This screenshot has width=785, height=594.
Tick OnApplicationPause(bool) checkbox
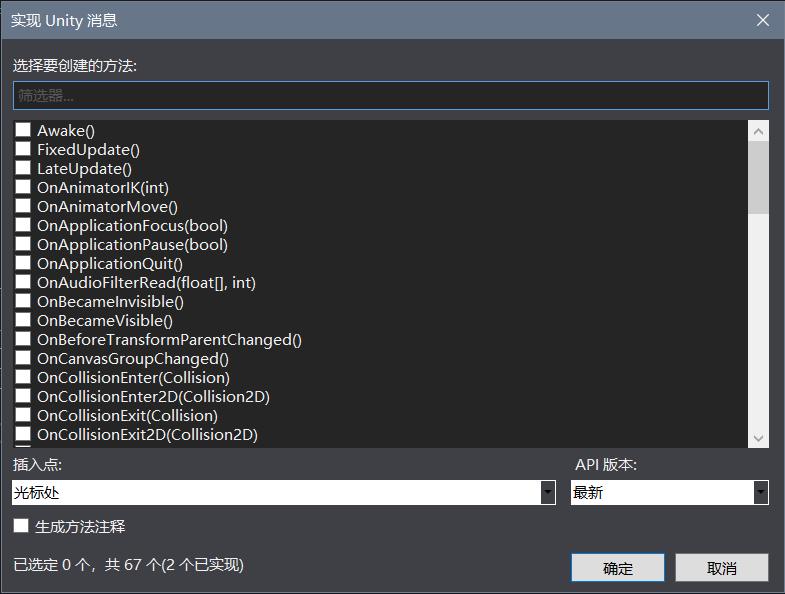click(23, 244)
